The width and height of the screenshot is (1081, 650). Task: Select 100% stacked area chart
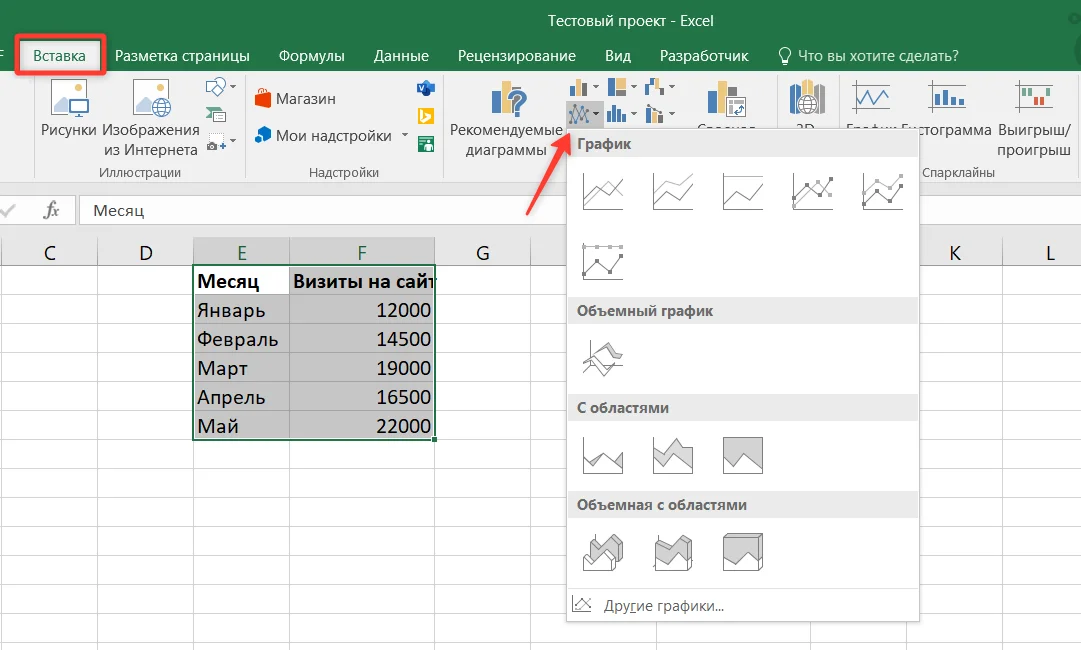[742, 455]
